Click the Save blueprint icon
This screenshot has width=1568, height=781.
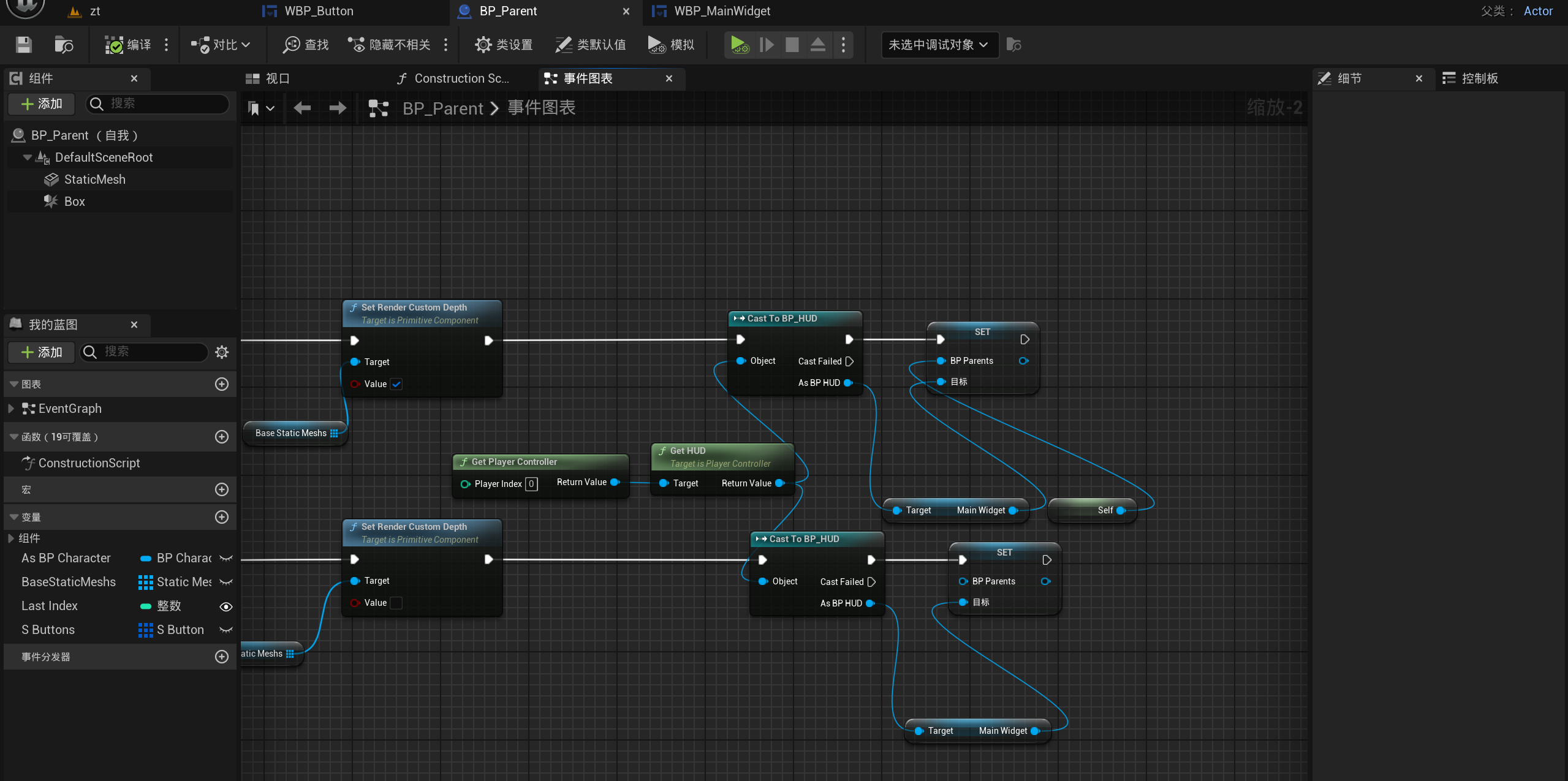(24, 45)
